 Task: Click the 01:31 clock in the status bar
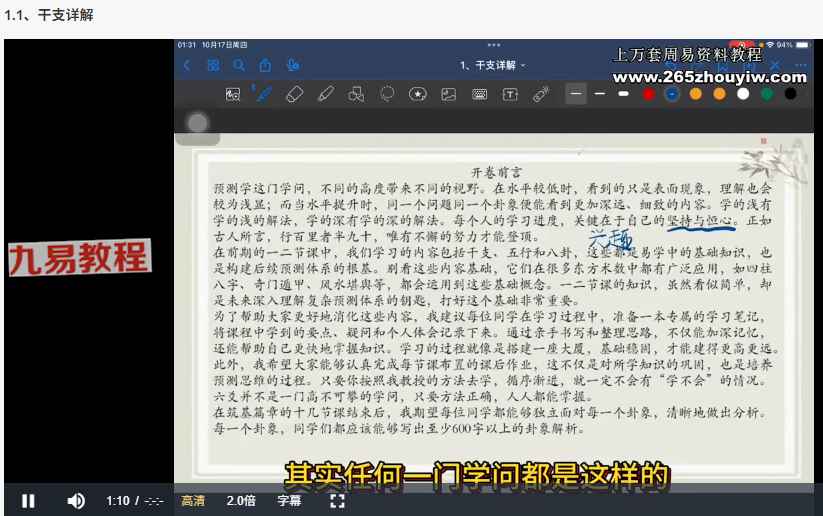[186, 45]
